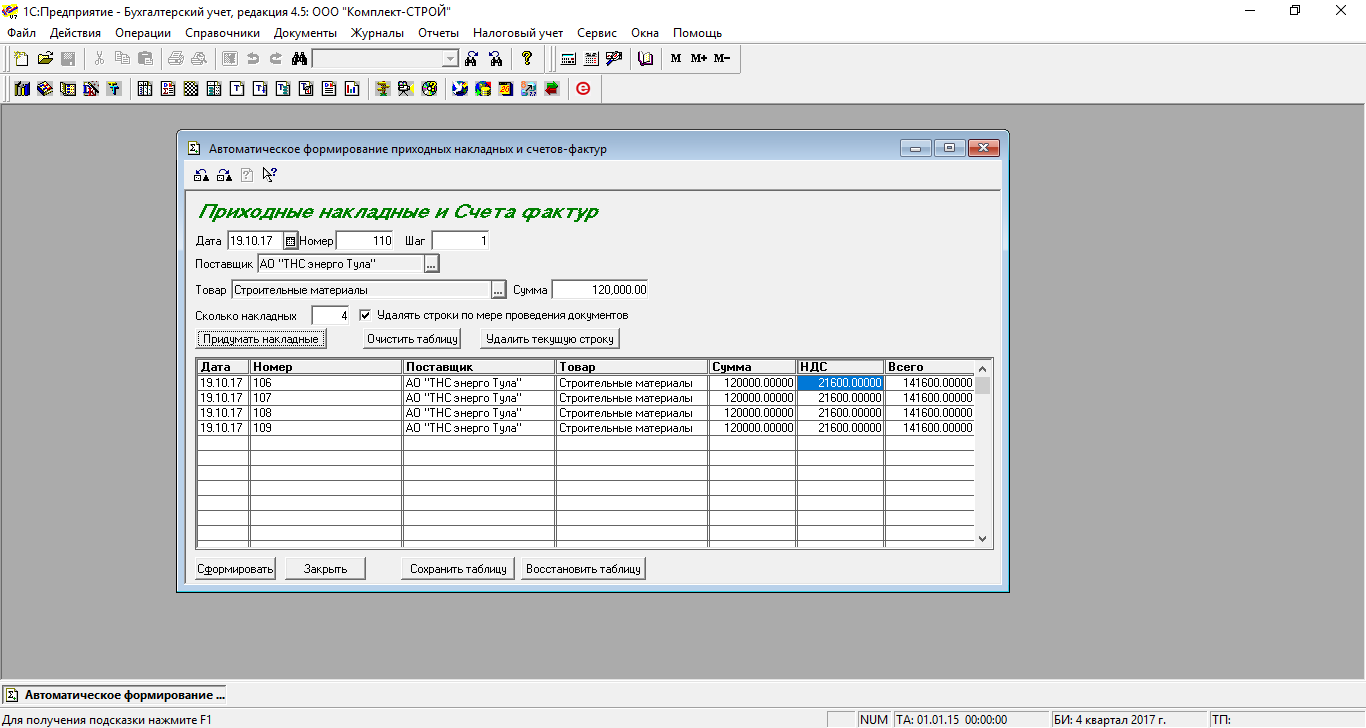The height and width of the screenshot is (728, 1366).
Task: Open the Справочники menu
Action: pos(222,33)
